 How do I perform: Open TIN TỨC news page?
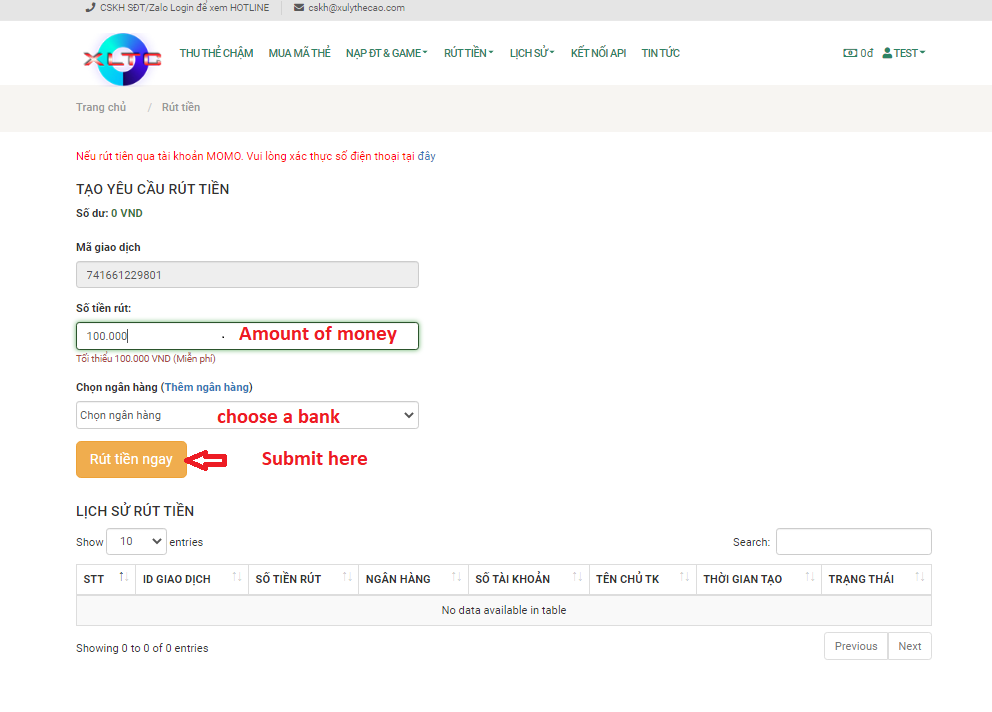660,53
